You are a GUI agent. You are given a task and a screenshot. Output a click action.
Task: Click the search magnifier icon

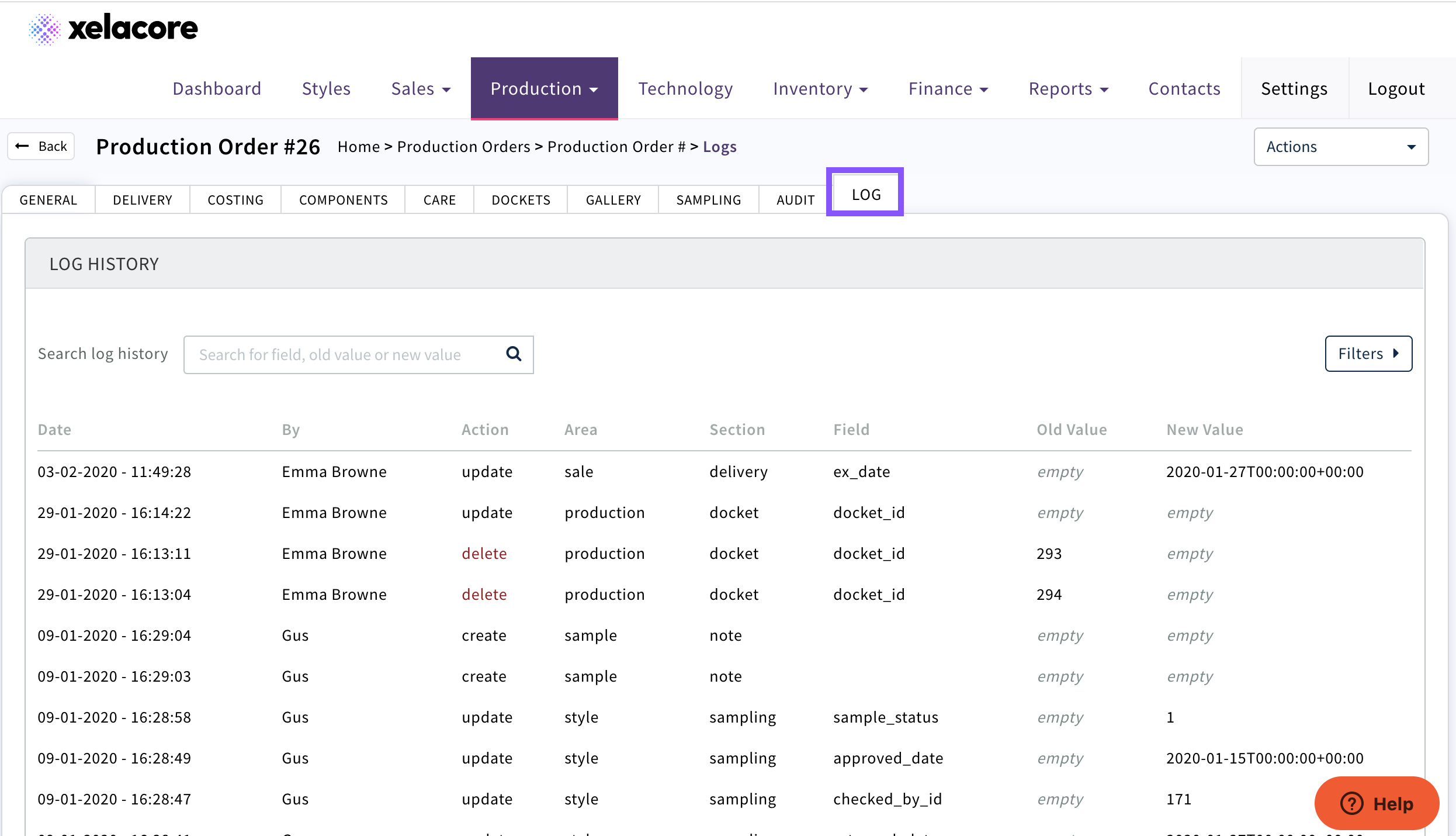click(x=514, y=354)
